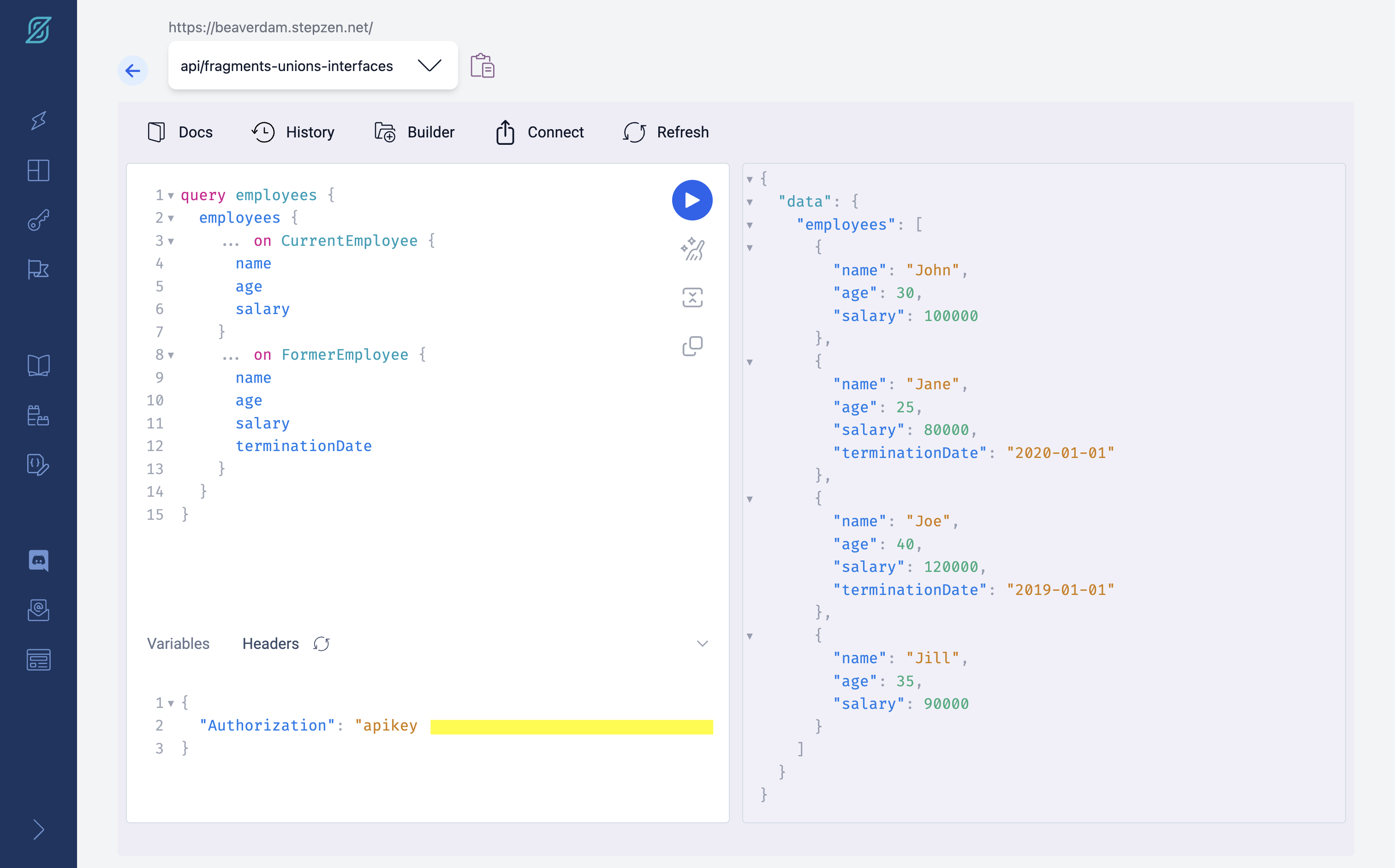Open the building-blocks schema icon in the sidebar
Viewport: 1395px width, 868px height.
tap(38, 416)
